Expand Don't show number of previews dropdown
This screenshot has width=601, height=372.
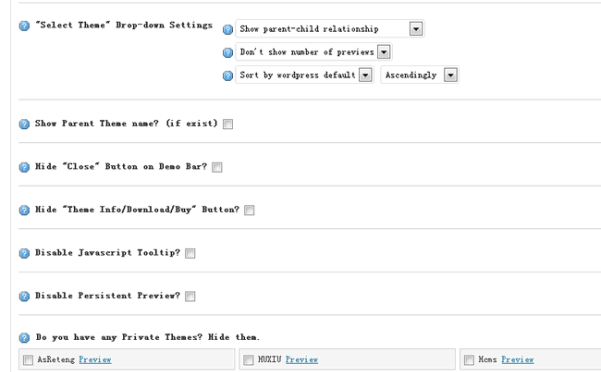click(314, 52)
